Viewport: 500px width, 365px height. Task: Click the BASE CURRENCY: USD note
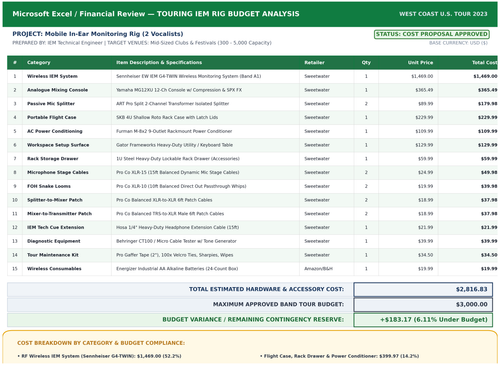click(x=458, y=43)
